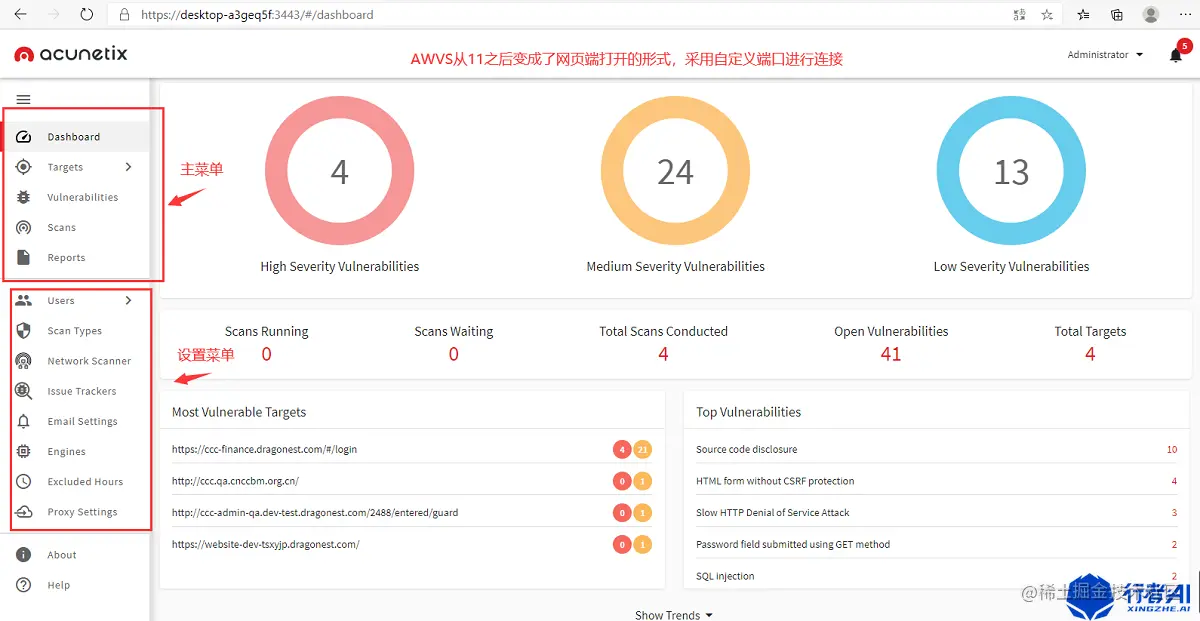This screenshot has width=1200, height=621.
Task: Click the browser address bar
Action: (x=560, y=15)
